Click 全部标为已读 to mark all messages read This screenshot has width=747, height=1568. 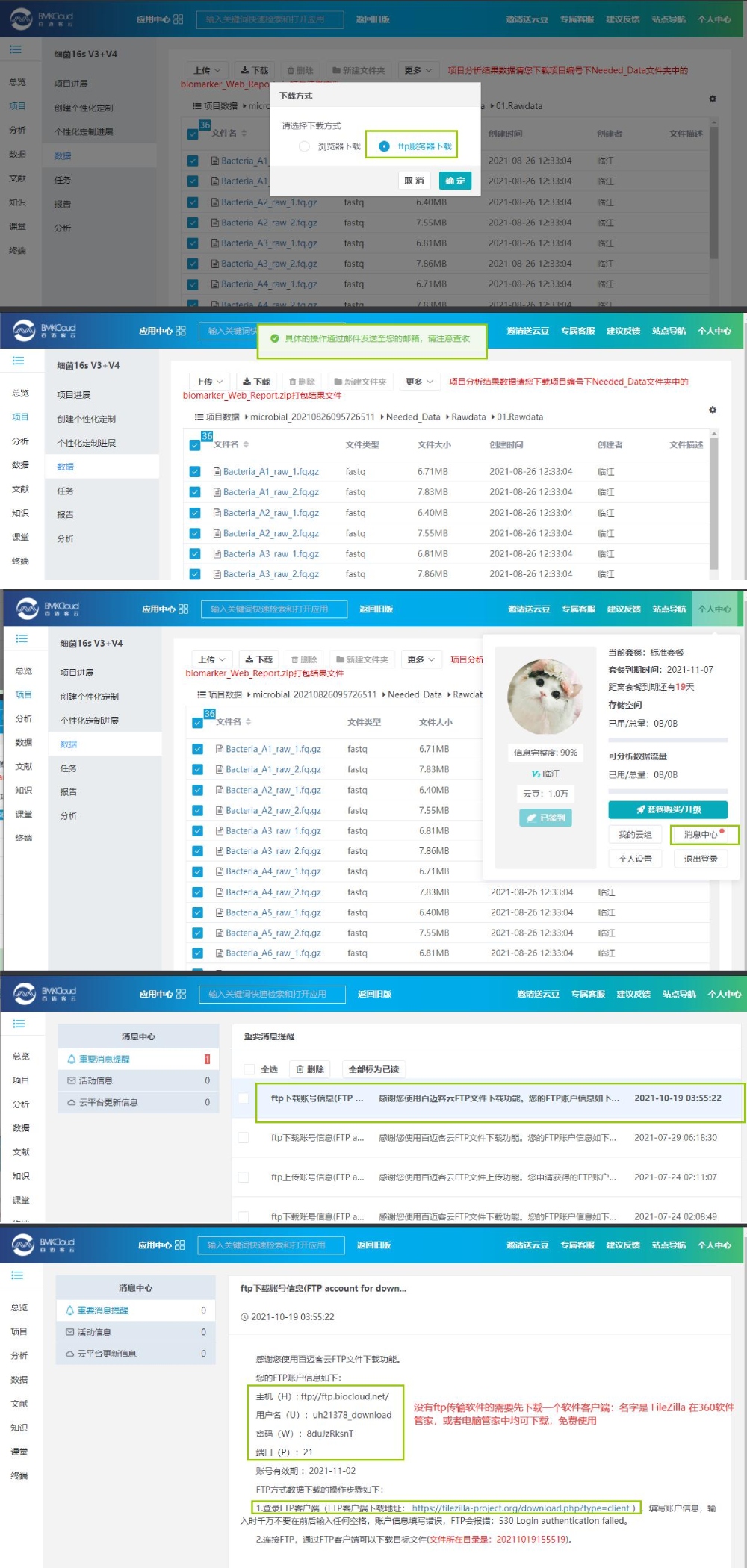pos(373,1069)
